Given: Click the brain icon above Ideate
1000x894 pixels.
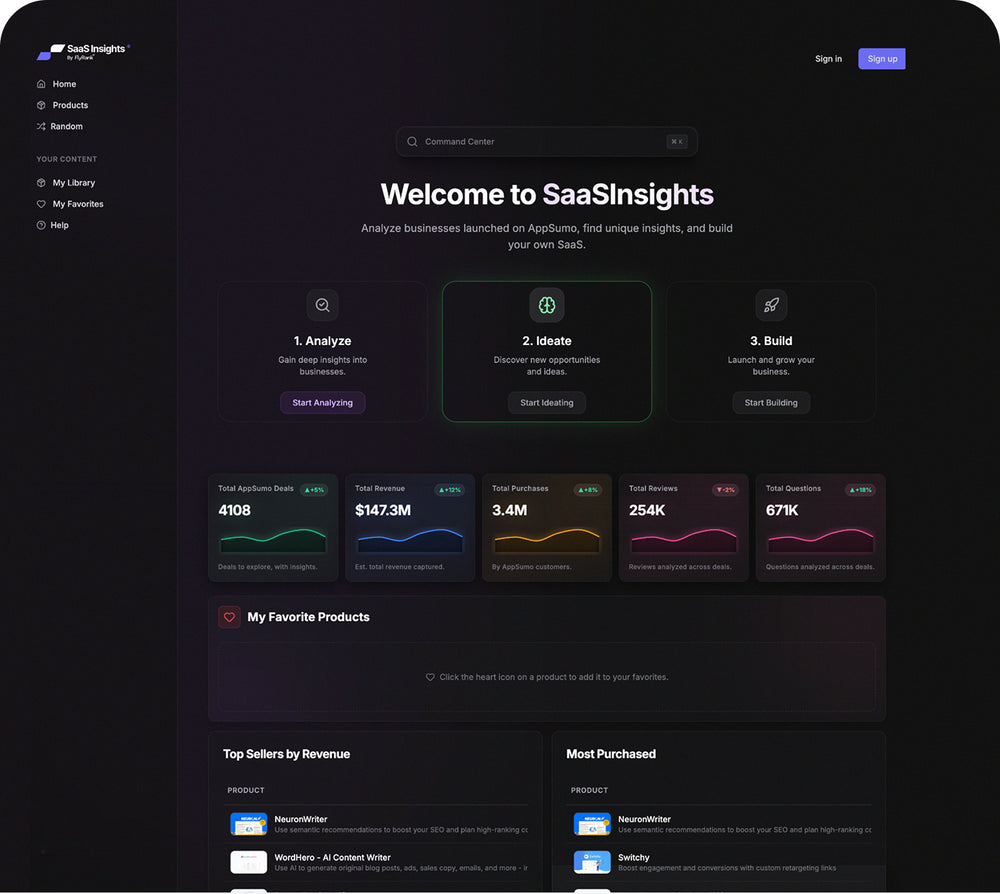Looking at the screenshot, I should pyautogui.click(x=547, y=305).
